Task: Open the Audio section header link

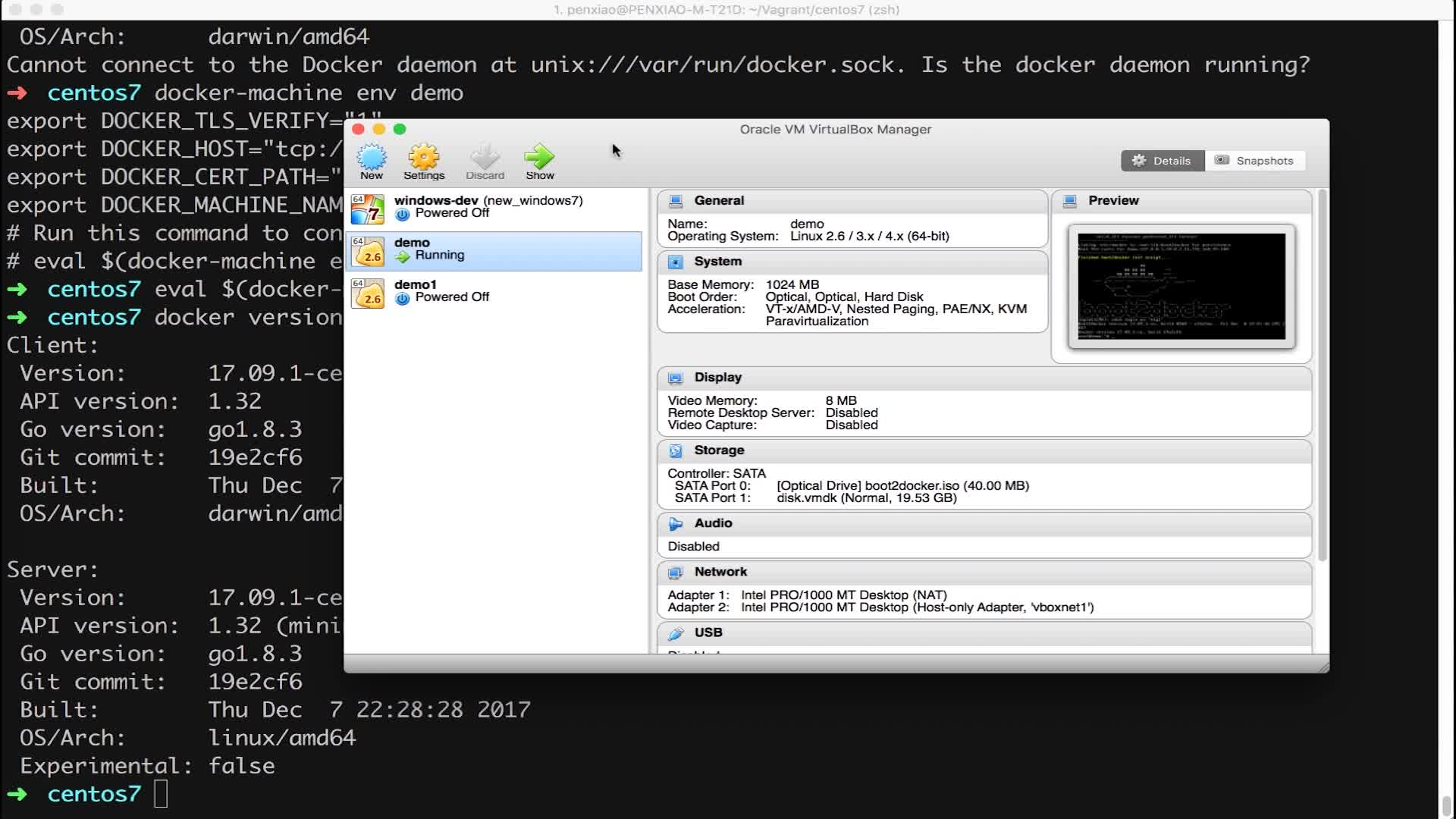Action: tap(713, 523)
